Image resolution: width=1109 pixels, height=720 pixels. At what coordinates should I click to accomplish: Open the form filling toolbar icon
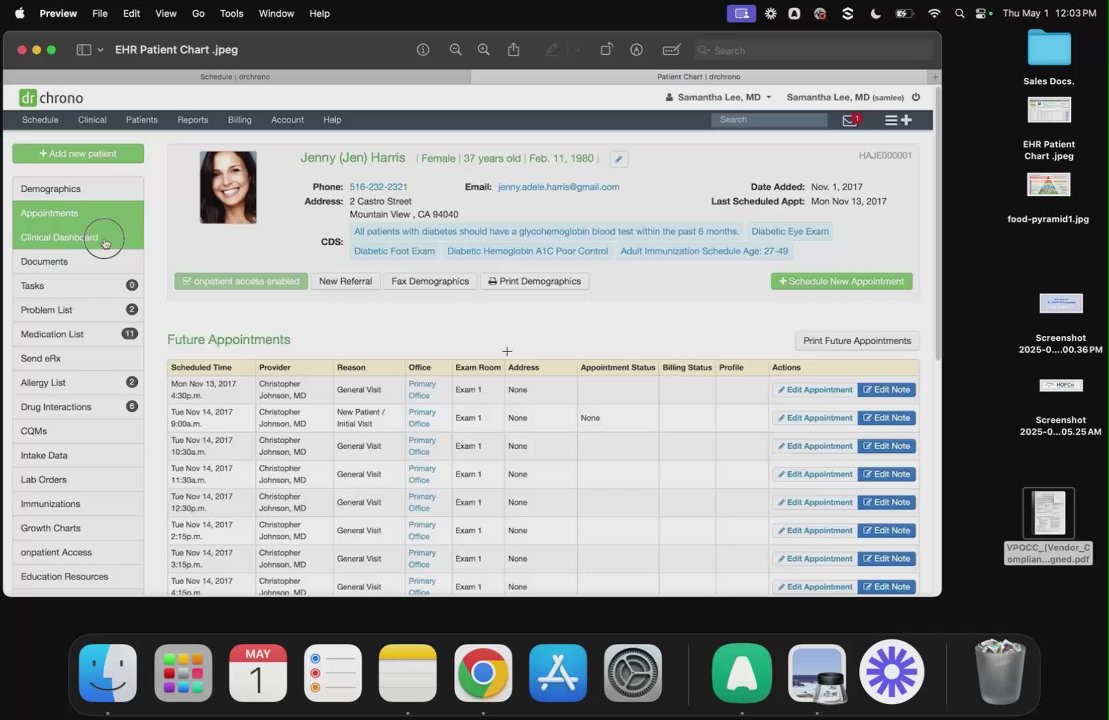(671, 50)
